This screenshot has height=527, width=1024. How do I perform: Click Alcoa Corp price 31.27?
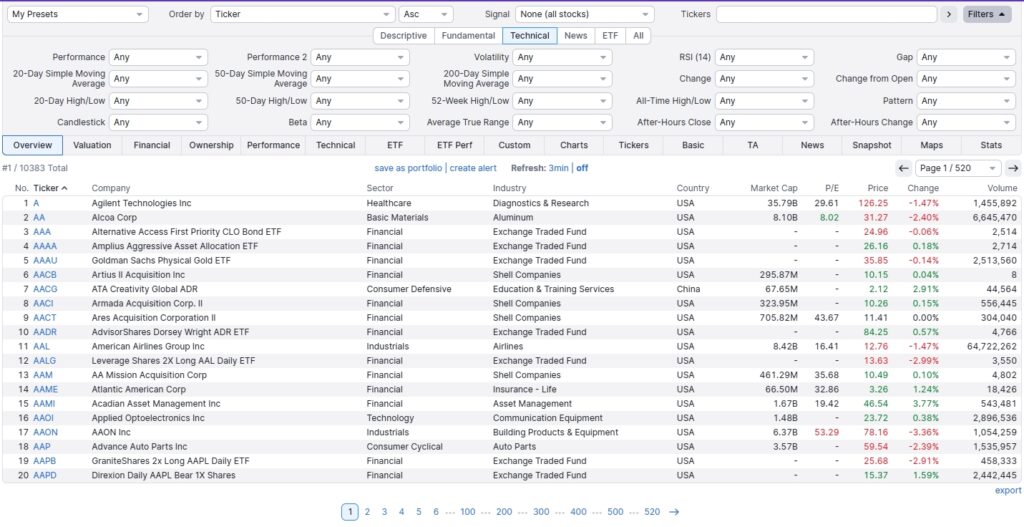pos(876,217)
